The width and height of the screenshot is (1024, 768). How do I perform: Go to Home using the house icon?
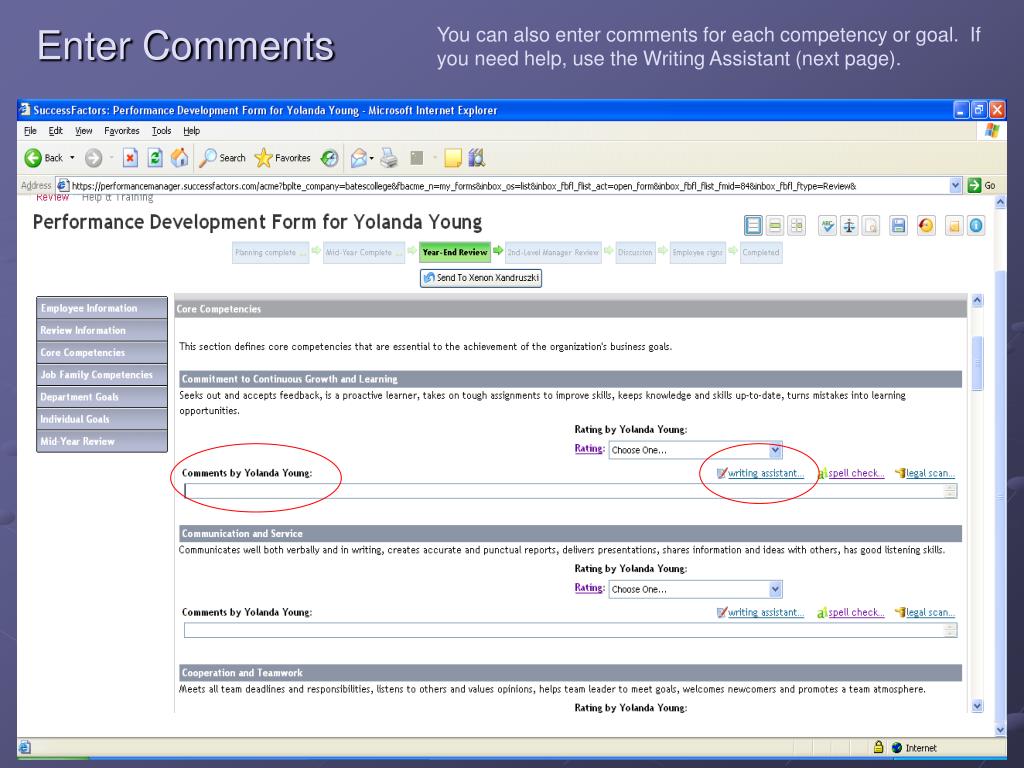pyautogui.click(x=180, y=158)
